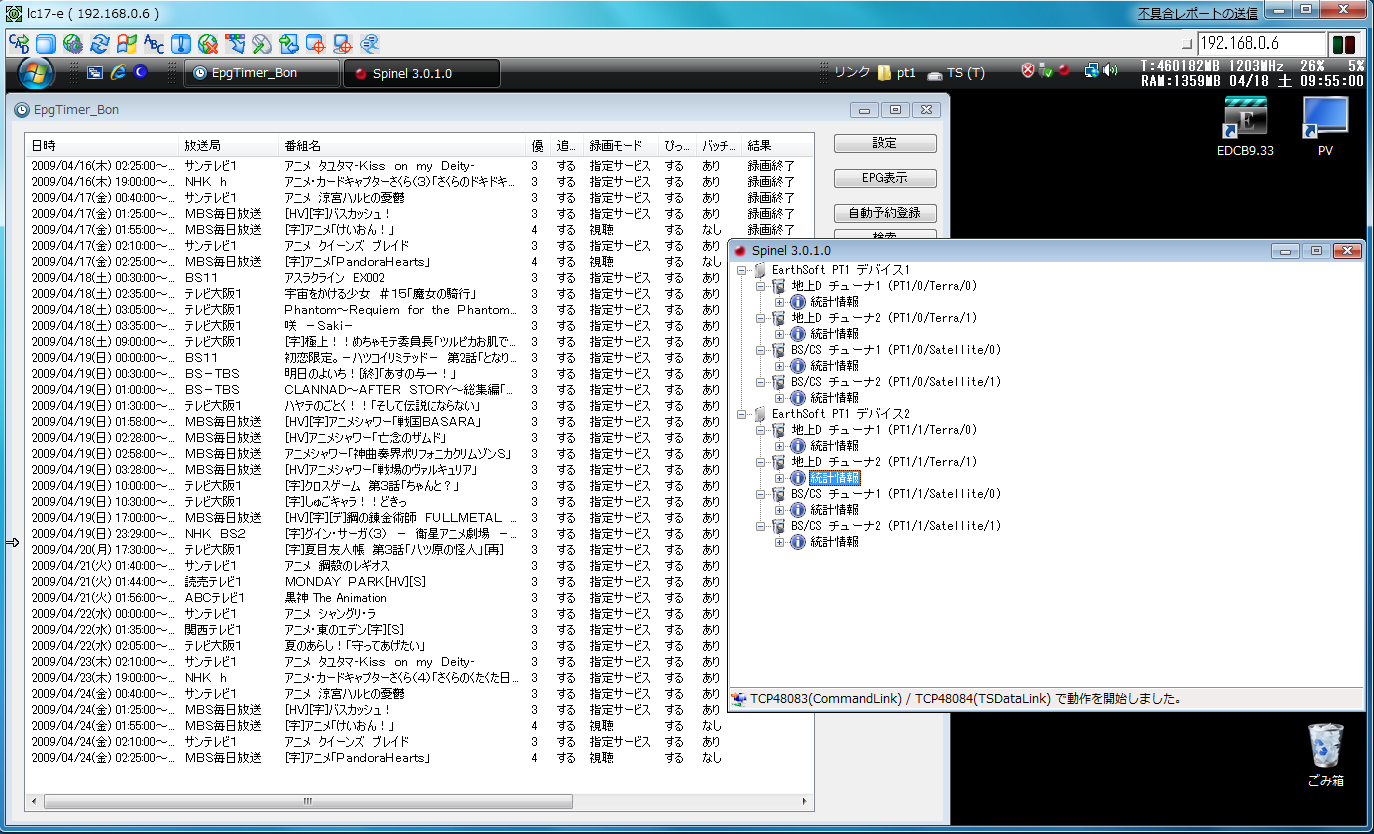
Task: Click the safely remove hardware tray icon
Action: (1045, 71)
